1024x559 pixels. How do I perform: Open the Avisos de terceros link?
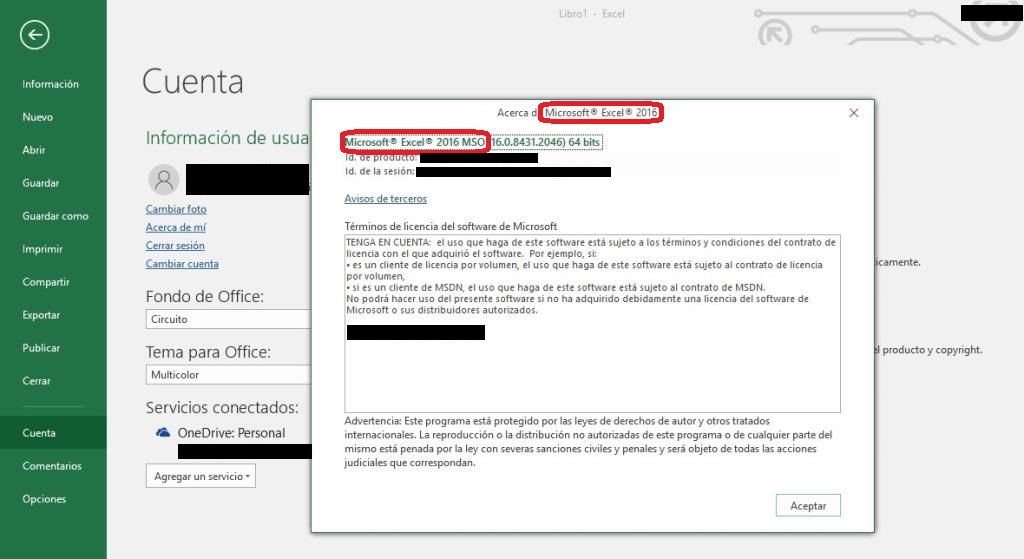(x=385, y=199)
